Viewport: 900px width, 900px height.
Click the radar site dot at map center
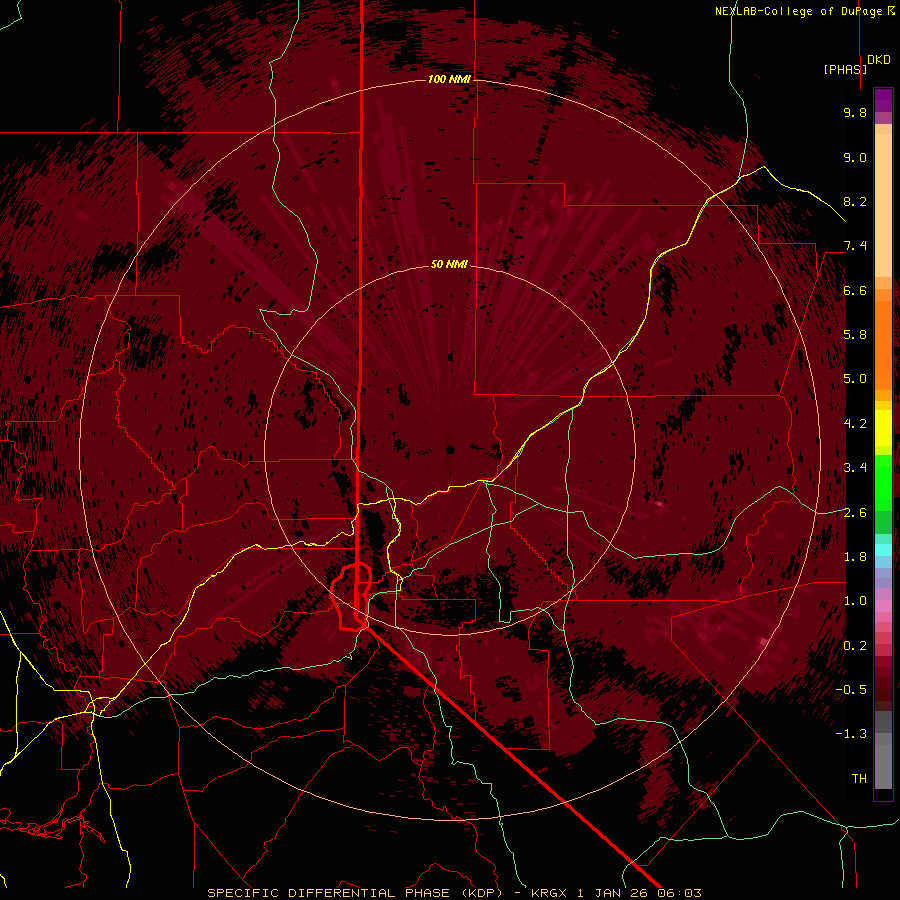450,450
